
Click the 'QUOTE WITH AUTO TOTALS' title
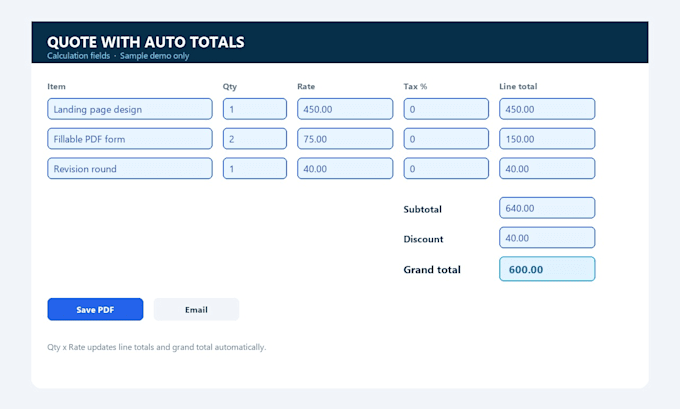[146, 42]
